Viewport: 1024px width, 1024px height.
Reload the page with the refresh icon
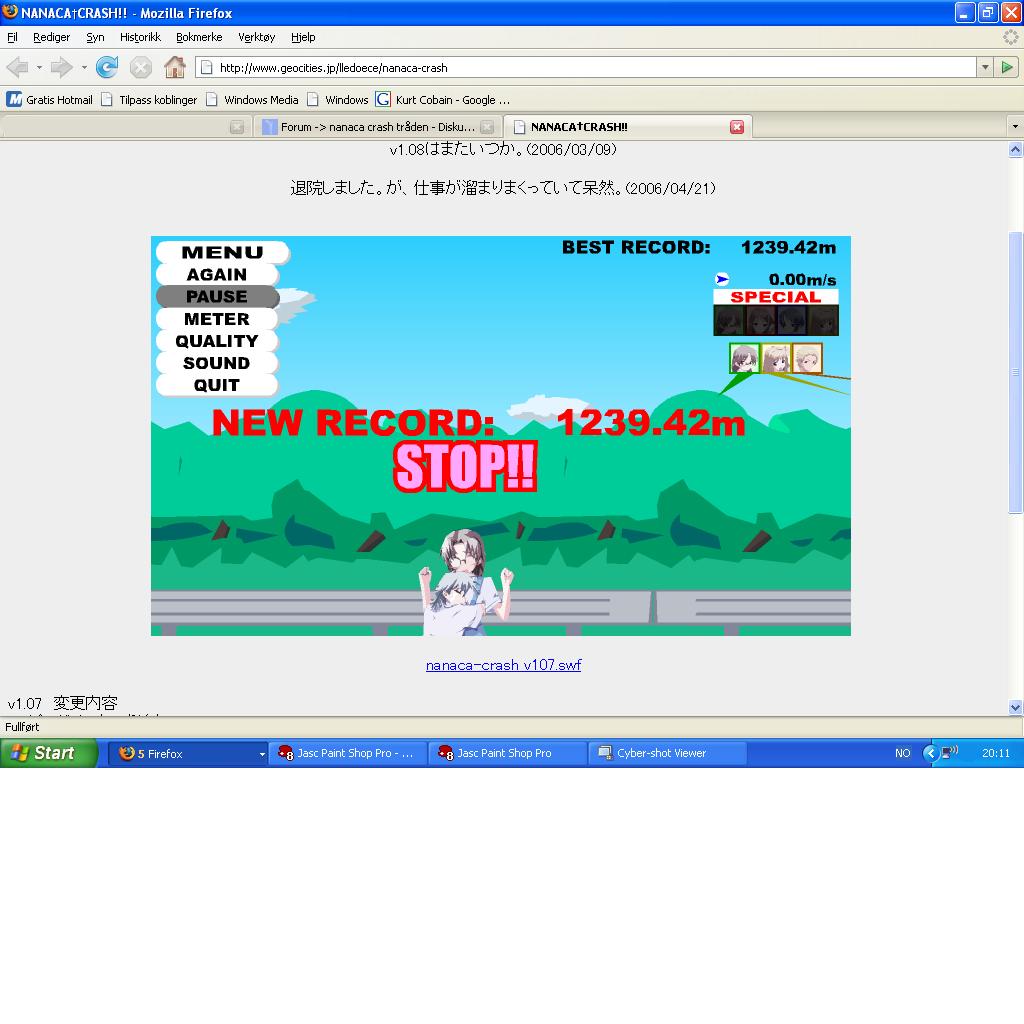click(107, 67)
